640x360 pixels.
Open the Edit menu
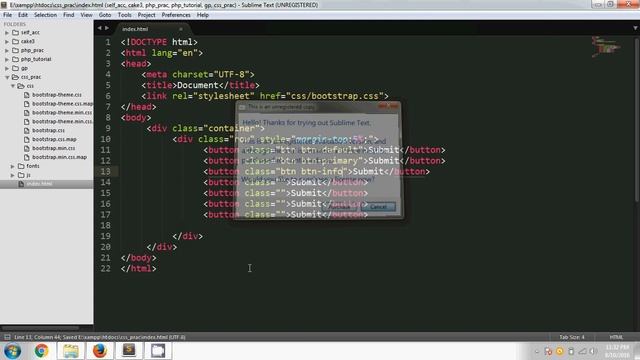pyautogui.click(x=23, y=15)
